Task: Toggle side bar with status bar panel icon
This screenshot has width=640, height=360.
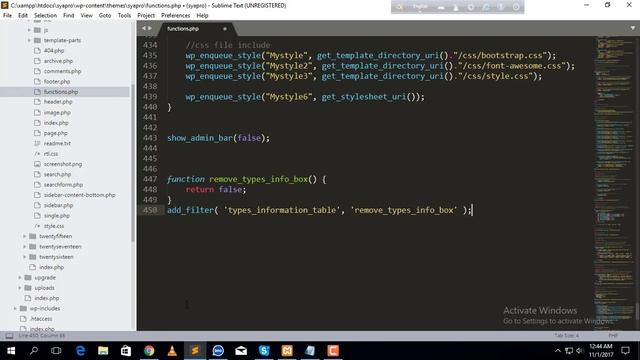Action: click(9, 336)
